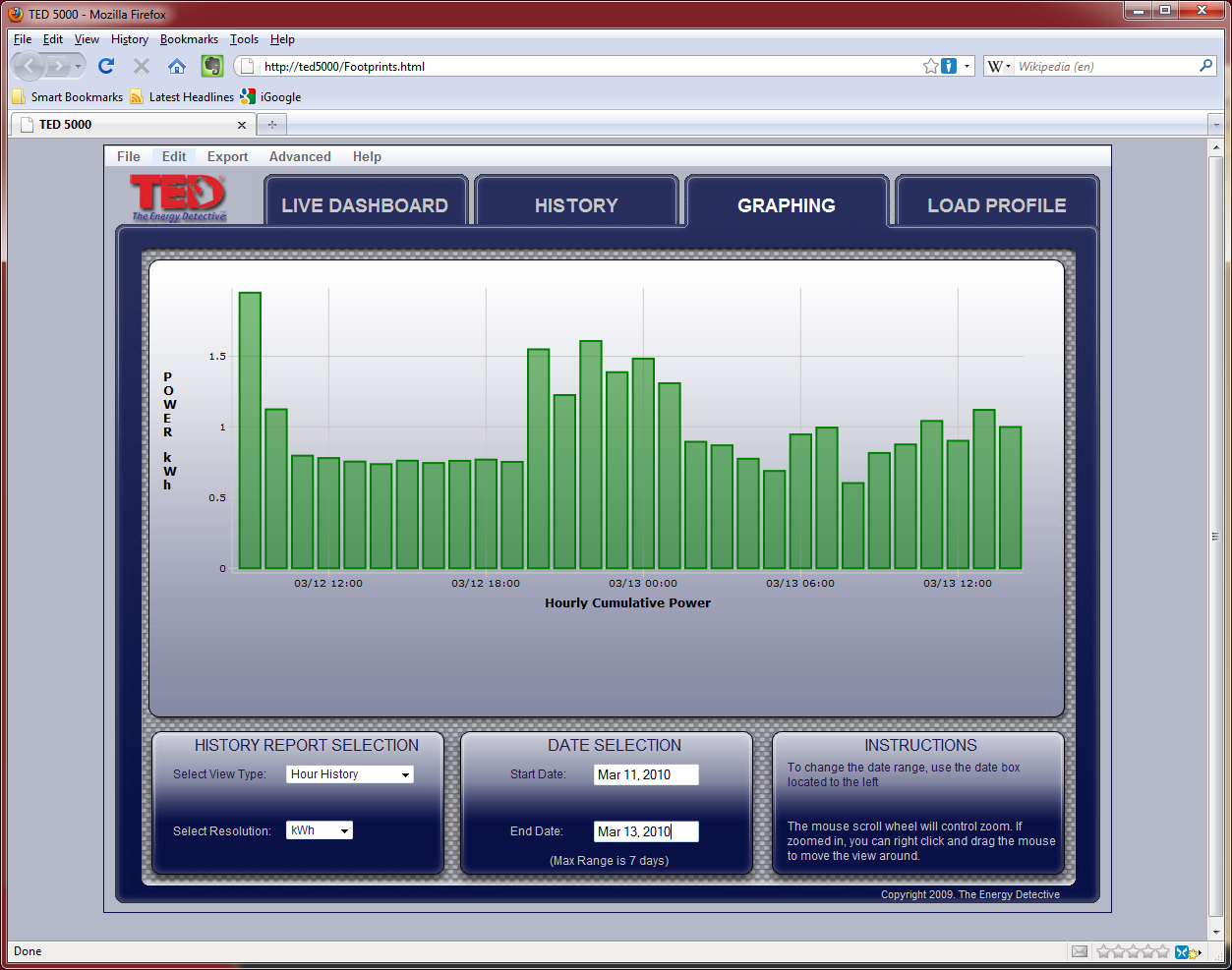The image size is (1232, 970).
Task: Click the blue info icon in address bar
Action: (x=949, y=66)
